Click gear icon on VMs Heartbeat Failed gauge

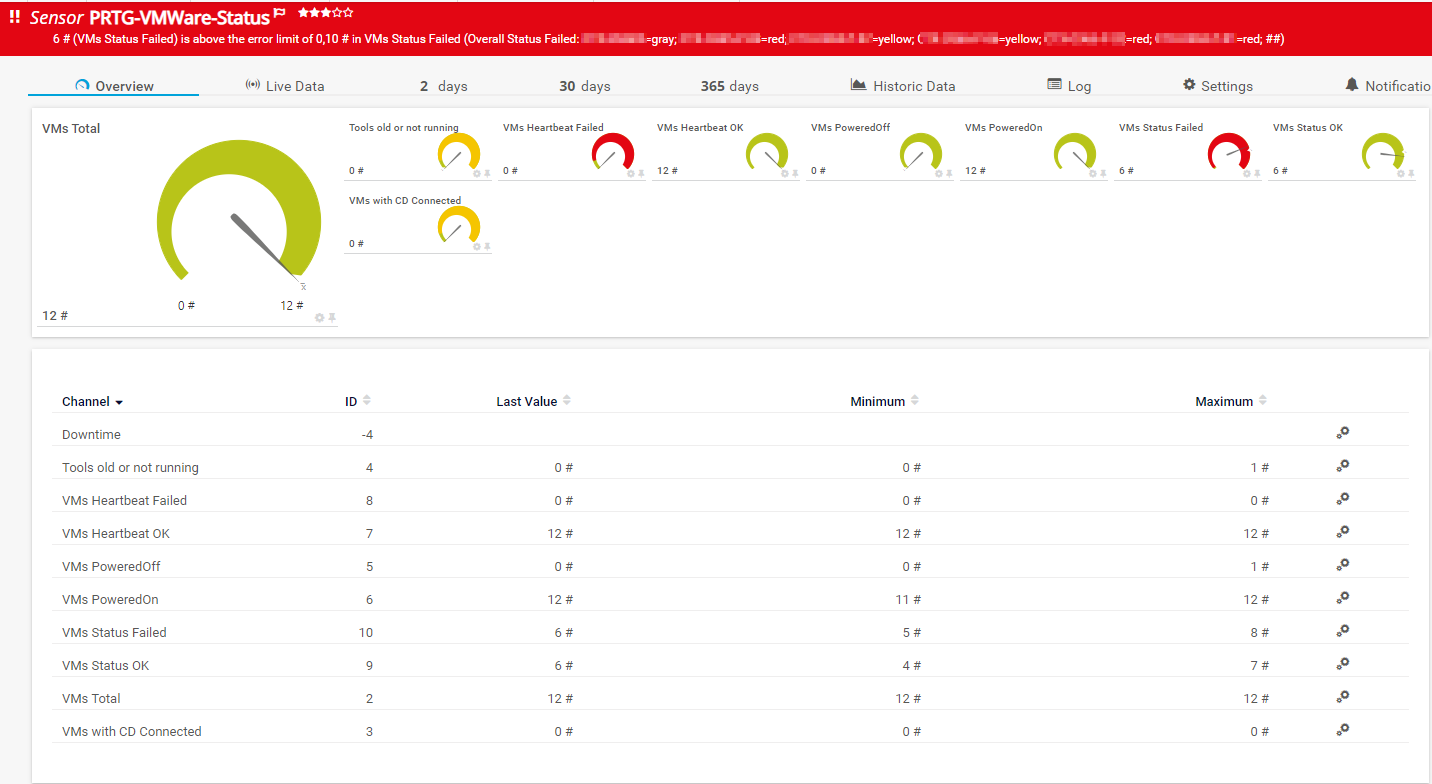[x=631, y=173]
